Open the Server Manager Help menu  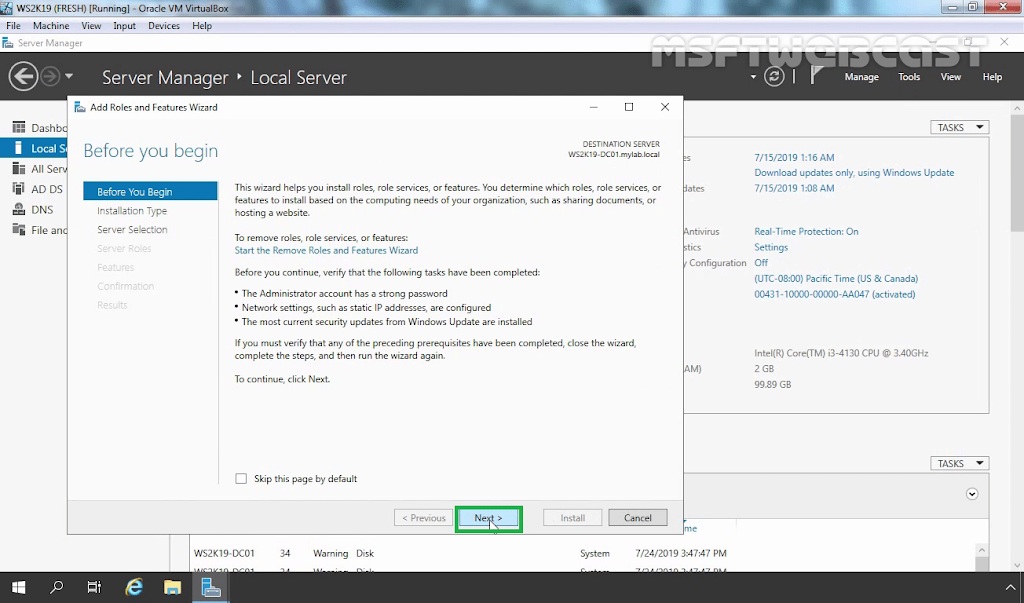click(992, 77)
